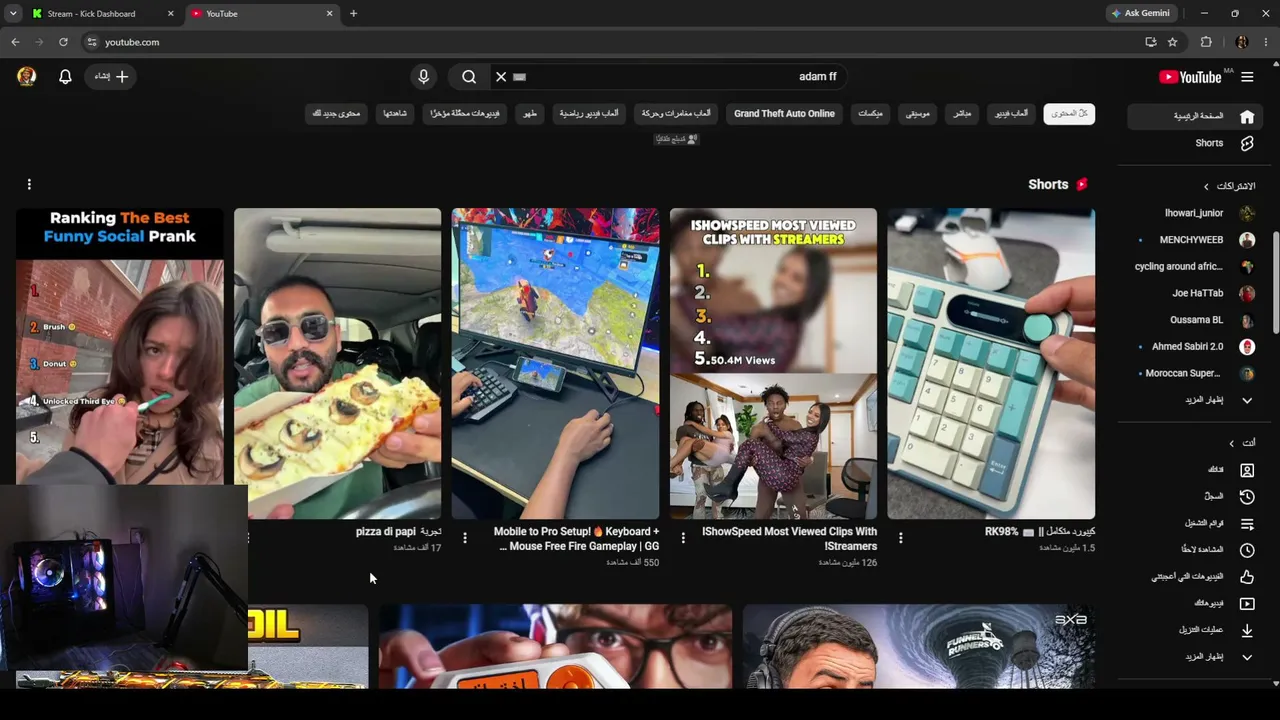Open options for the RK98 keyboard Short
The width and height of the screenshot is (1280, 720).
[x=900, y=538]
